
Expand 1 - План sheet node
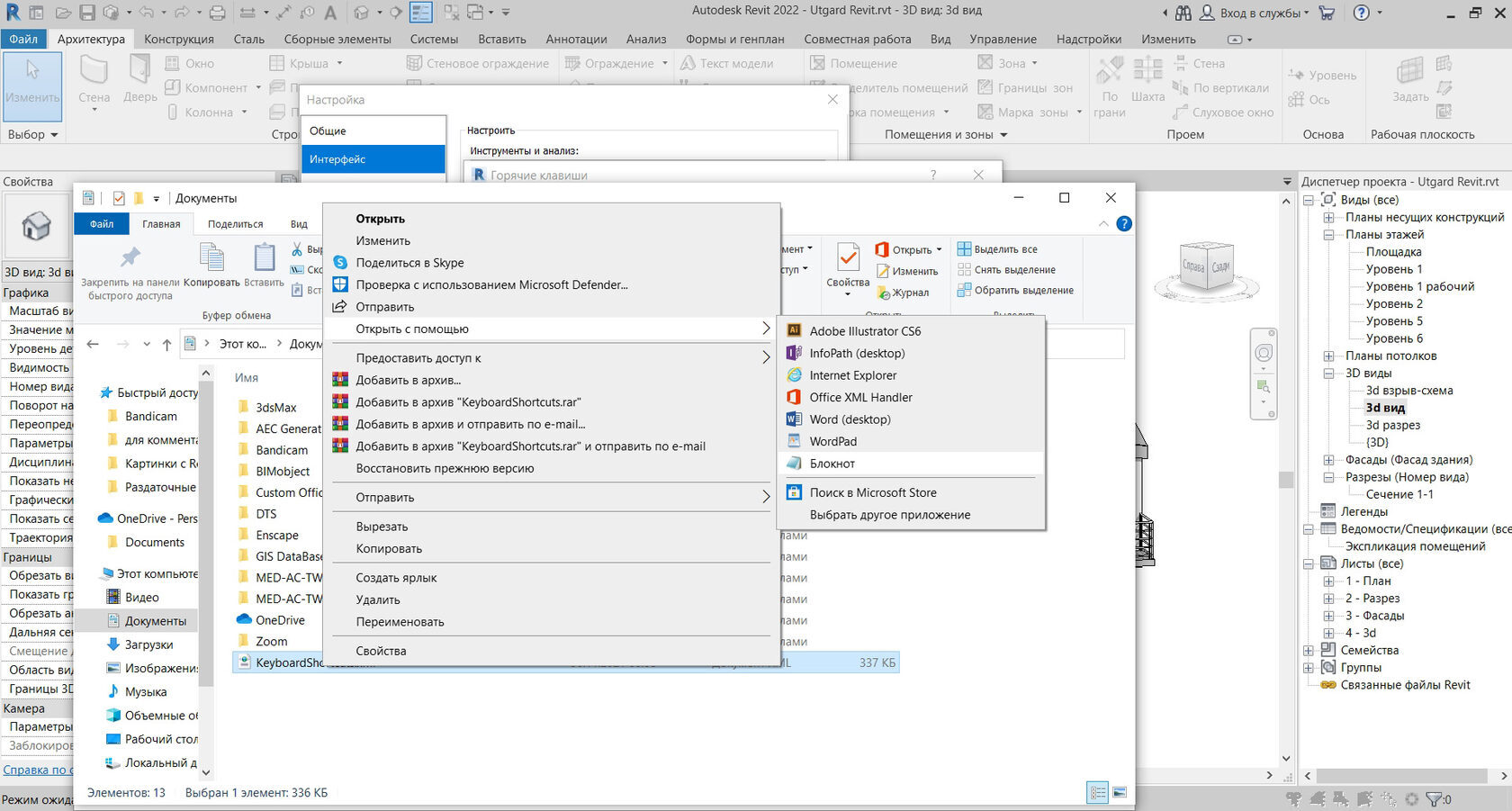(1328, 581)
